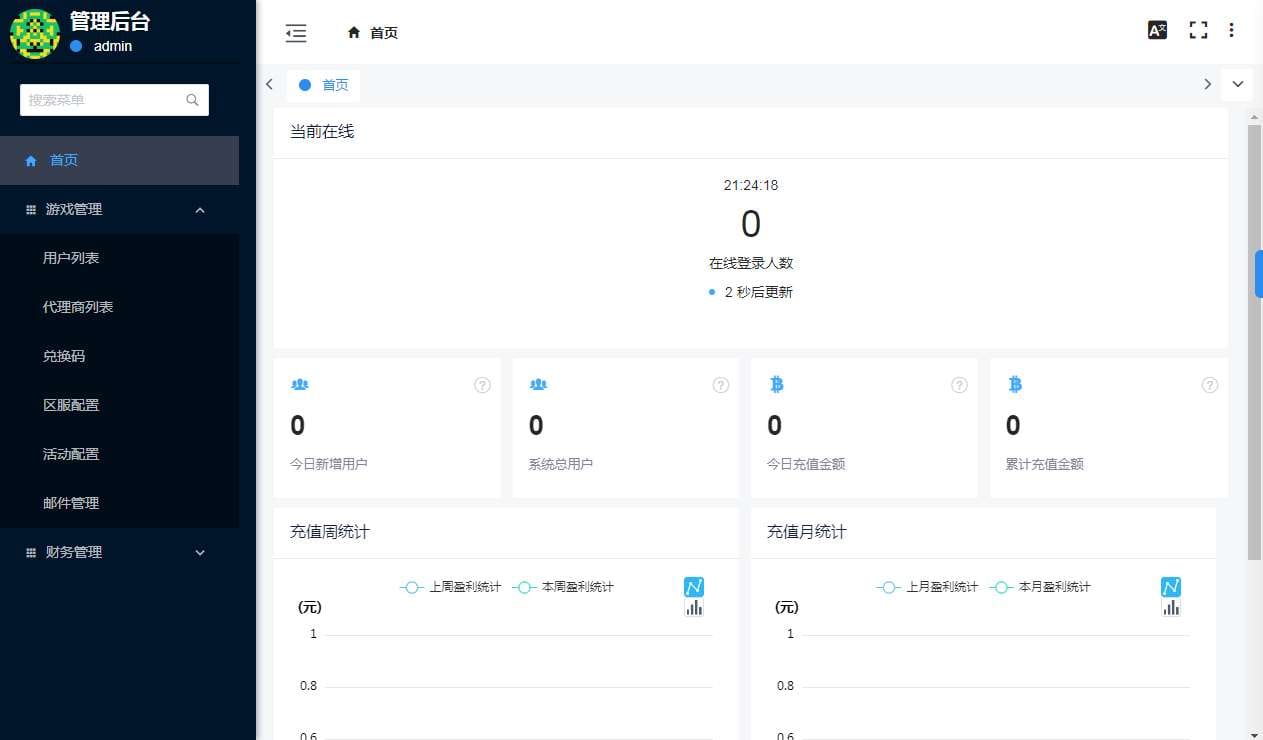Open the tab actions dropdown on the right
1263x740 pixels.
coord(1238,84)
